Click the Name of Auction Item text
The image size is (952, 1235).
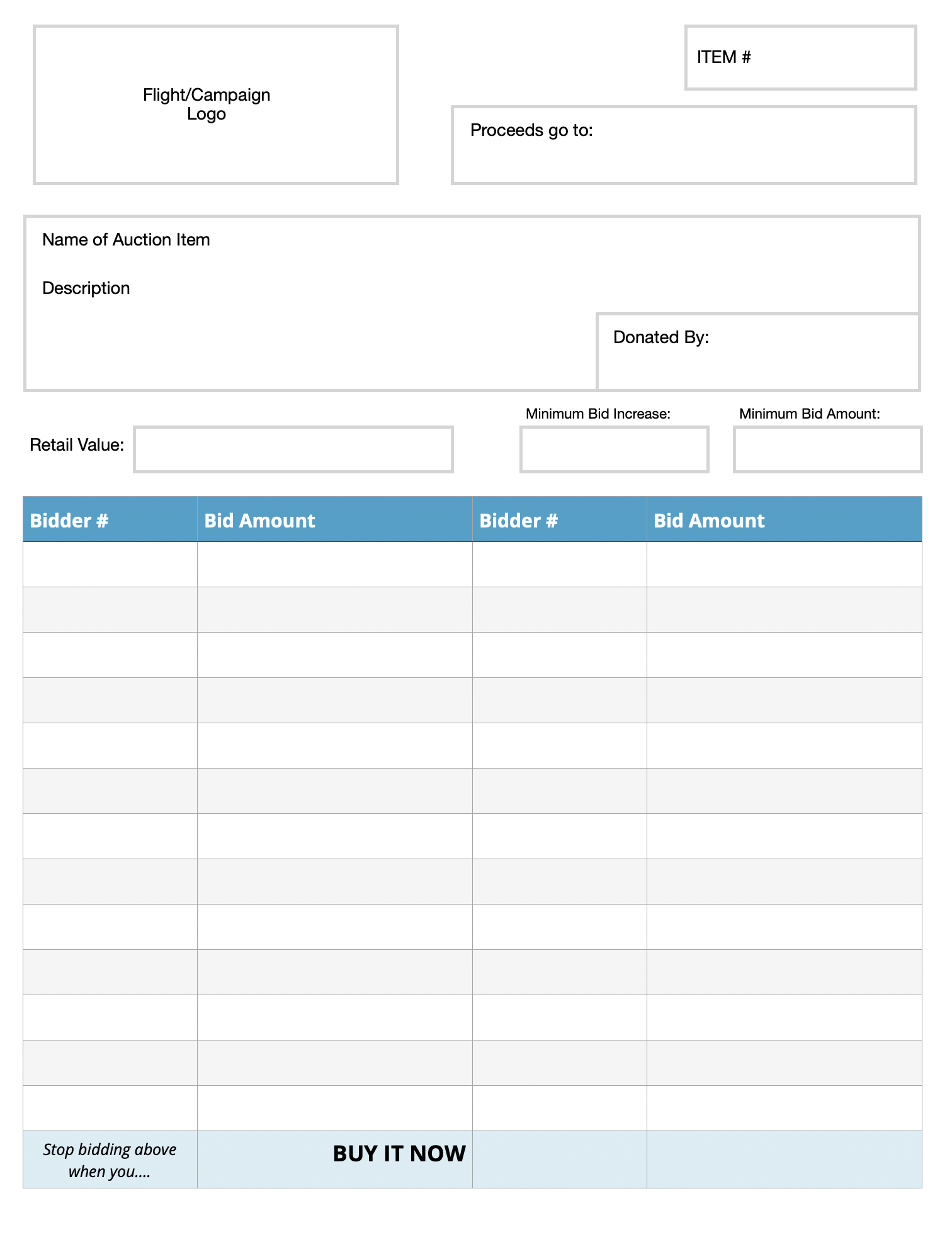click(x=126, y=240)
